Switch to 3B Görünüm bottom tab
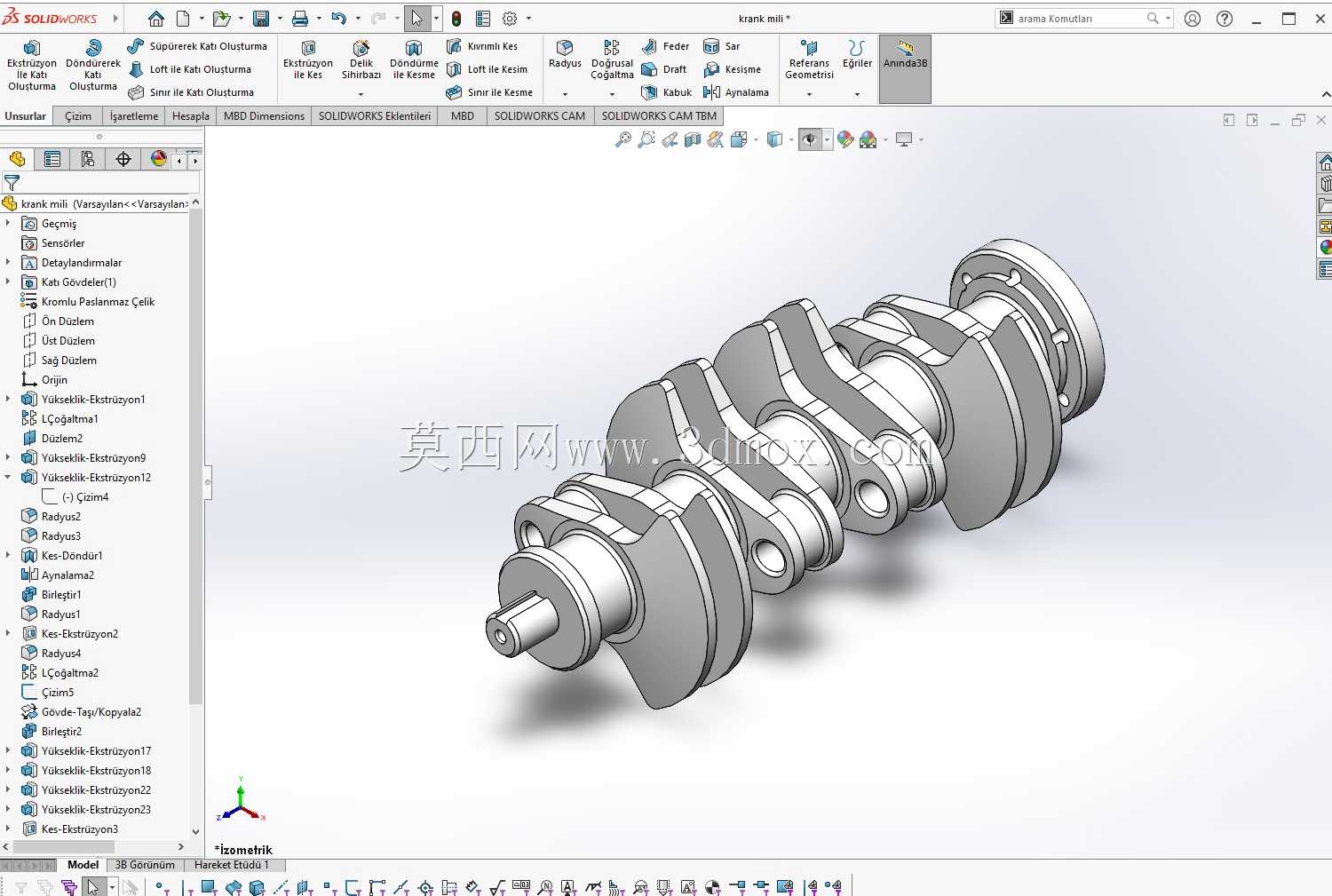This screenshot has height=896, width=1332. tap(145, 865)
